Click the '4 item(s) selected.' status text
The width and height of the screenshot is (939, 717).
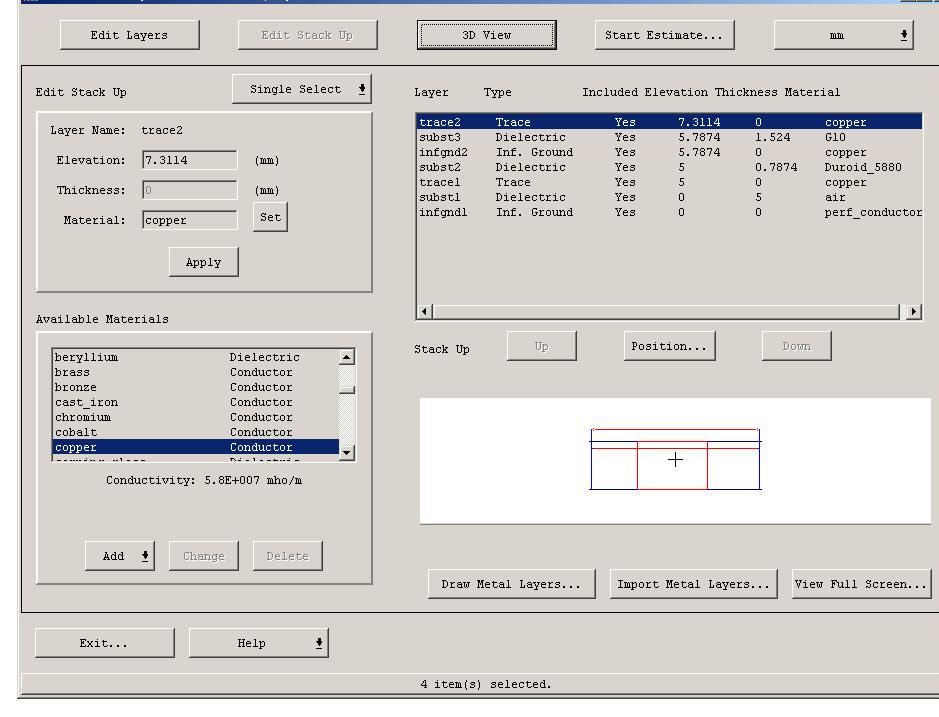pyautogui.click(x=486, y=684)
